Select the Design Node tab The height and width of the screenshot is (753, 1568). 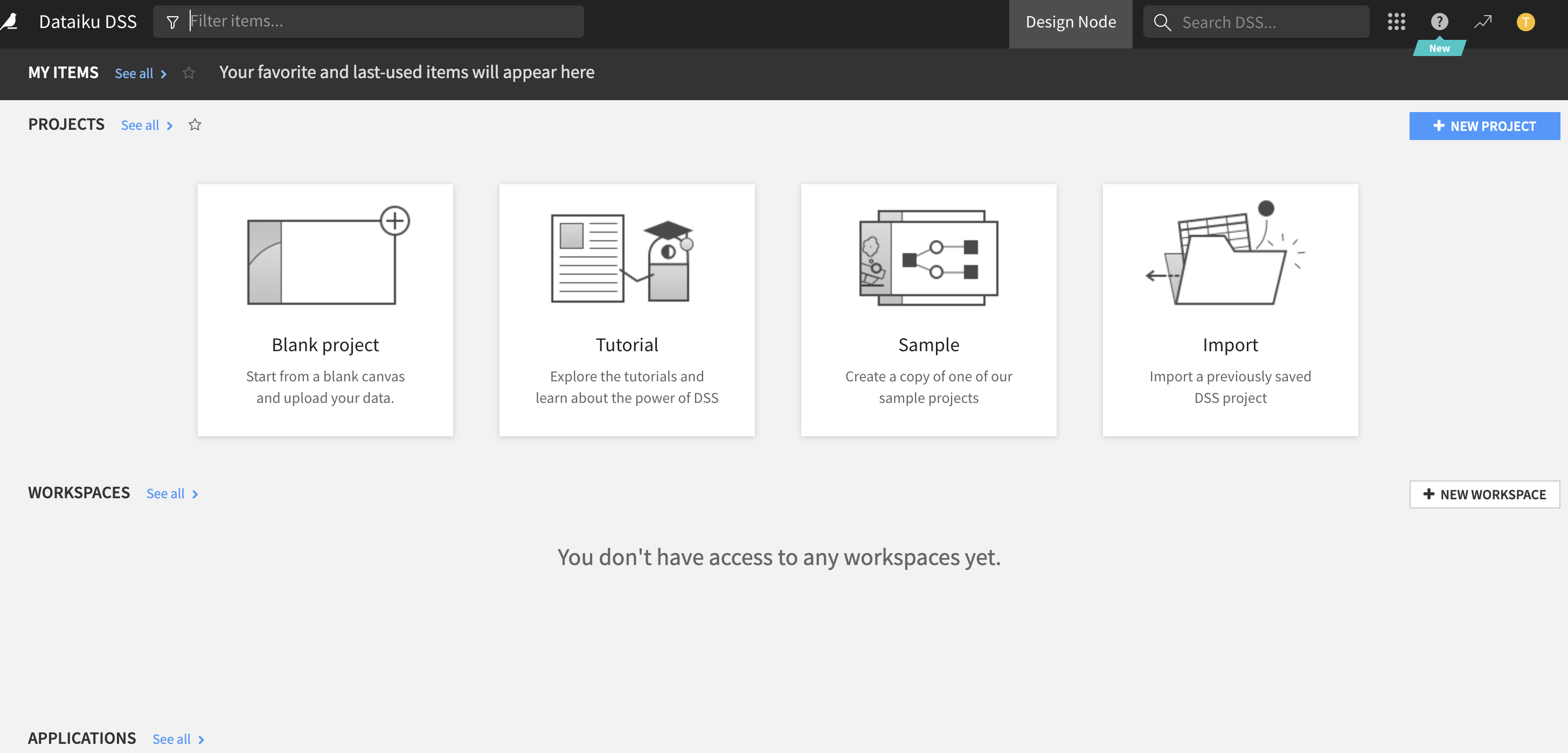[x=1070, y=22]
